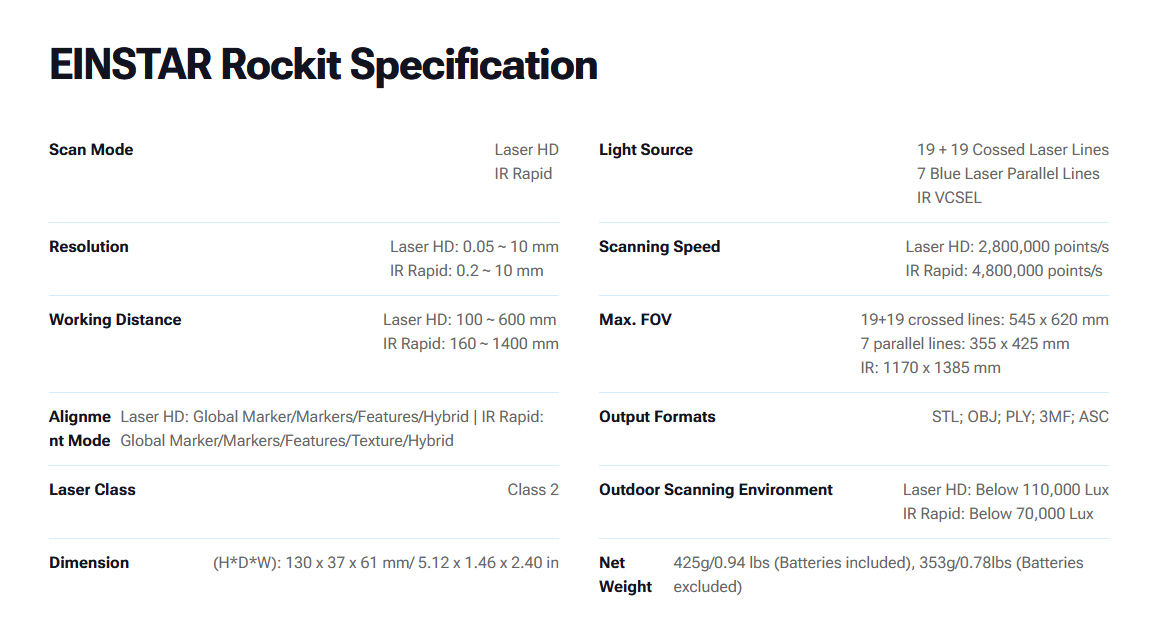Click the Working Distance label
This screenshot has height=633, width=1163.
115,320
